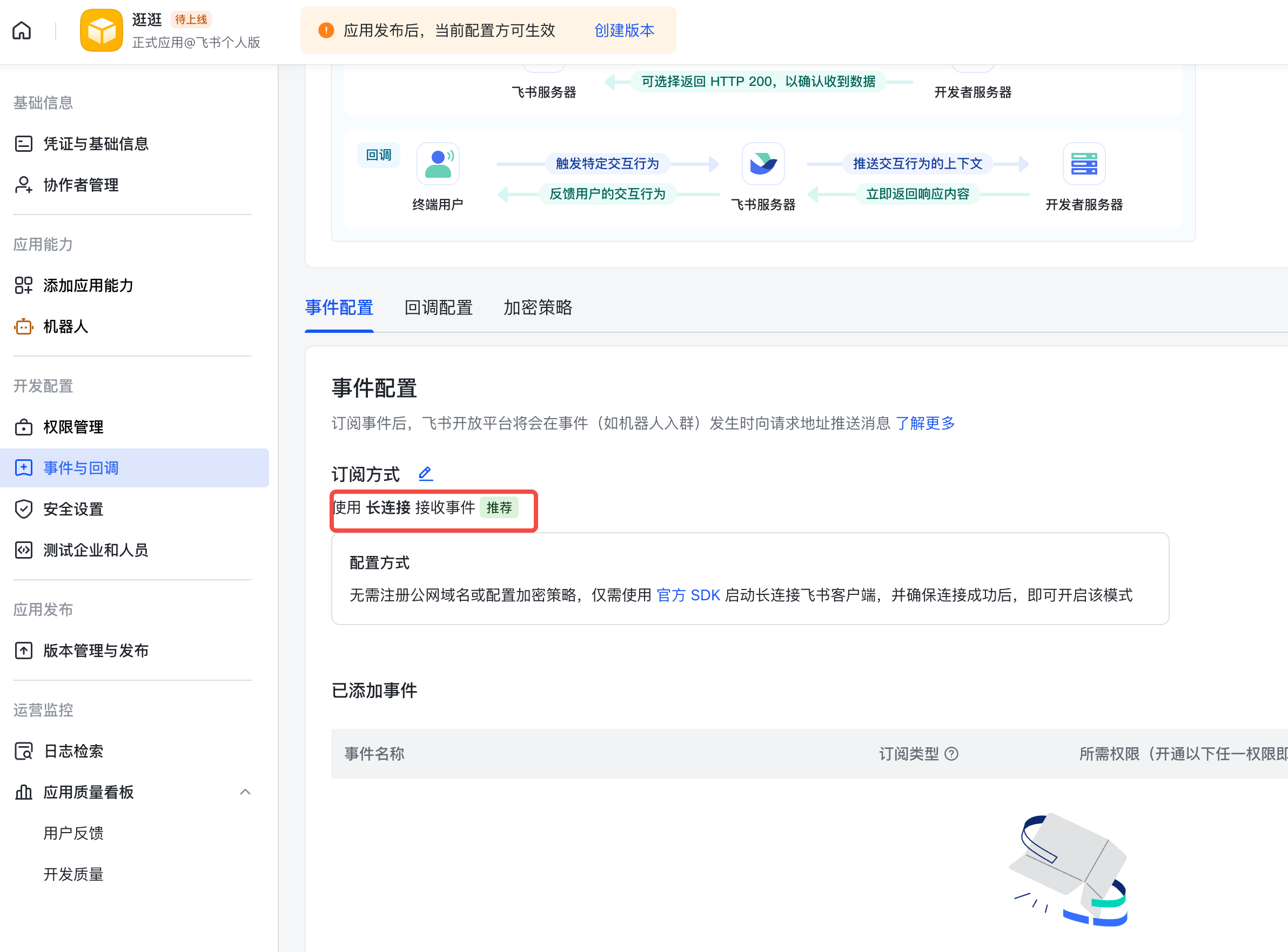Click the 应用质量看板 chart icon
The width and height of the screenshot is (1288, 952).
(x=23, y=793)
